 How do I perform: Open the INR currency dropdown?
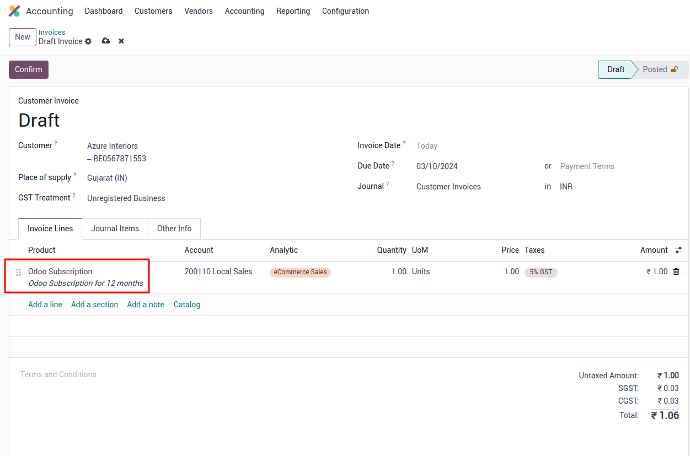point(566,187)
